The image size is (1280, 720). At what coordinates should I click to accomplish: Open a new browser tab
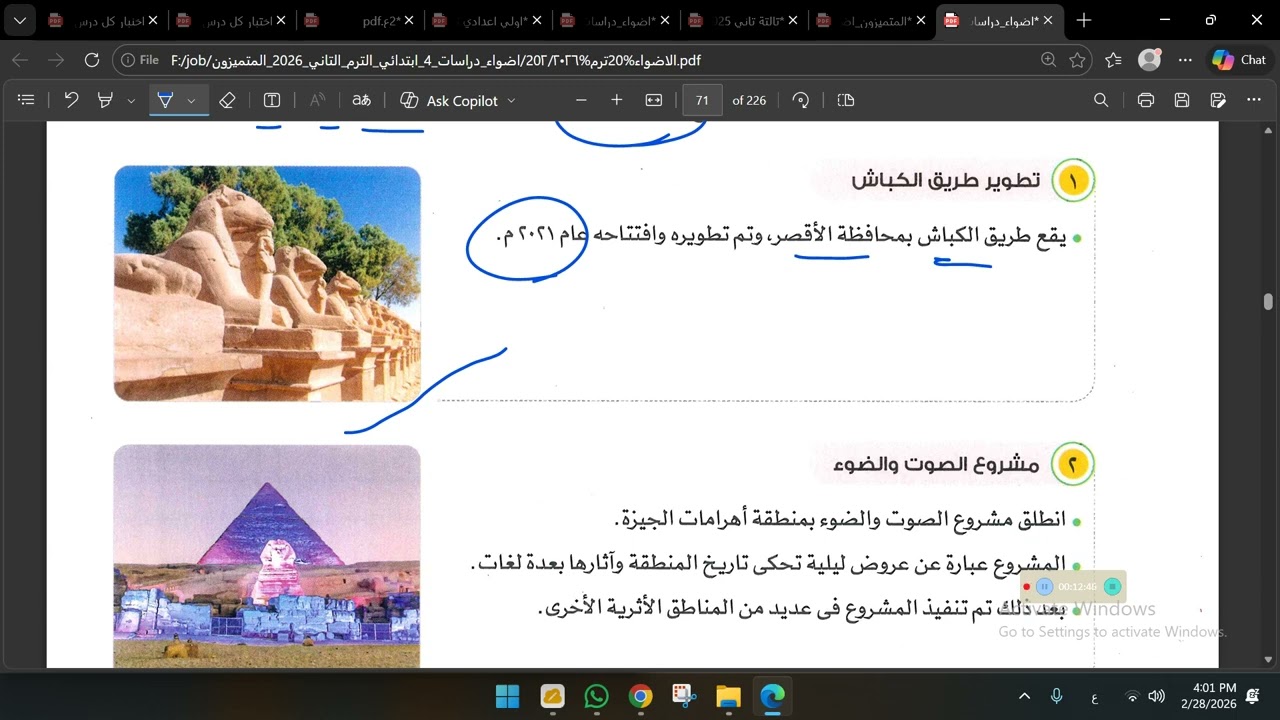point(1084,20)
